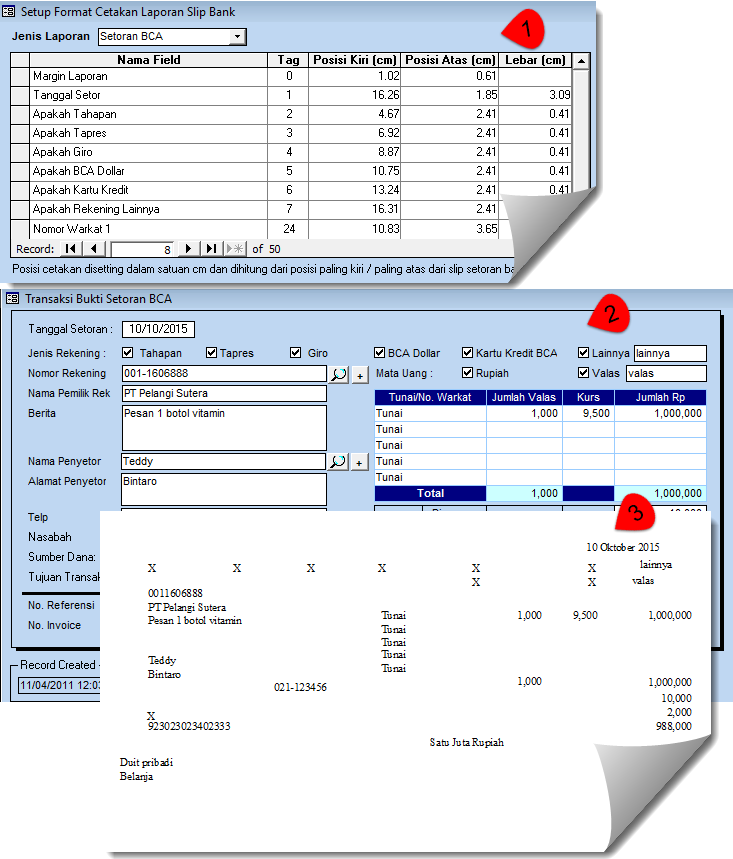Image resolution: width=733 pixels, height=859 pixels.
Task: Toggle the Giro checkbox
Action: pos(295,353)
